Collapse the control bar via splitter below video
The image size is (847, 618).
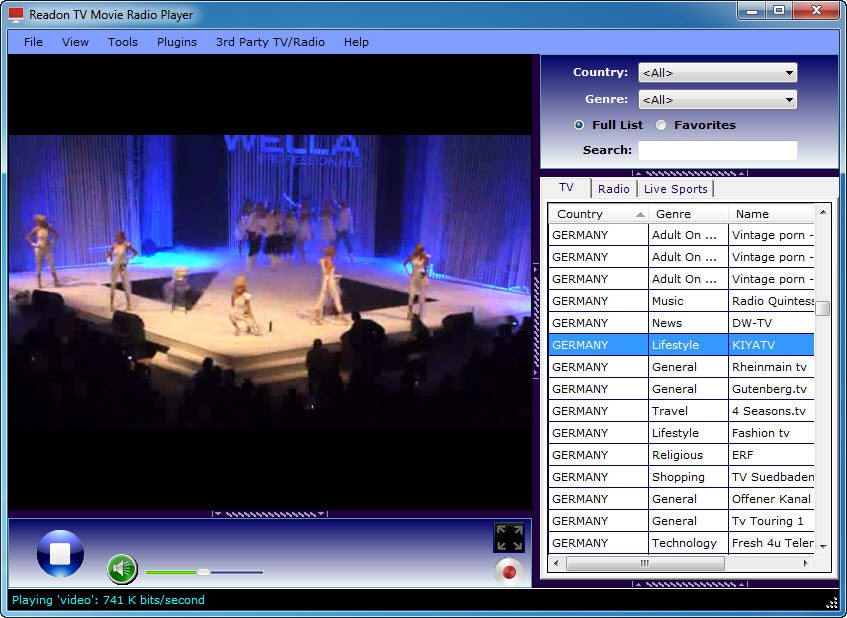(x=270, y=514)
